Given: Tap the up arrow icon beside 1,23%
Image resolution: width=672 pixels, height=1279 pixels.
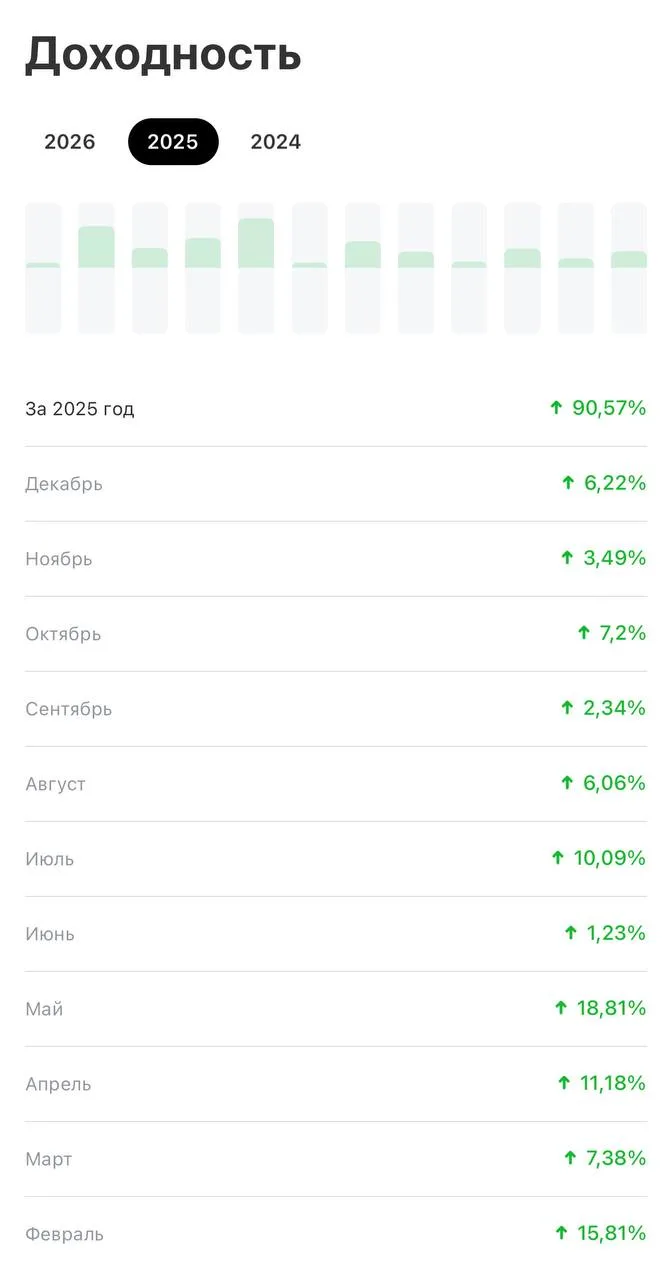Looking at the screenshot, I should (x=570, y=933).
